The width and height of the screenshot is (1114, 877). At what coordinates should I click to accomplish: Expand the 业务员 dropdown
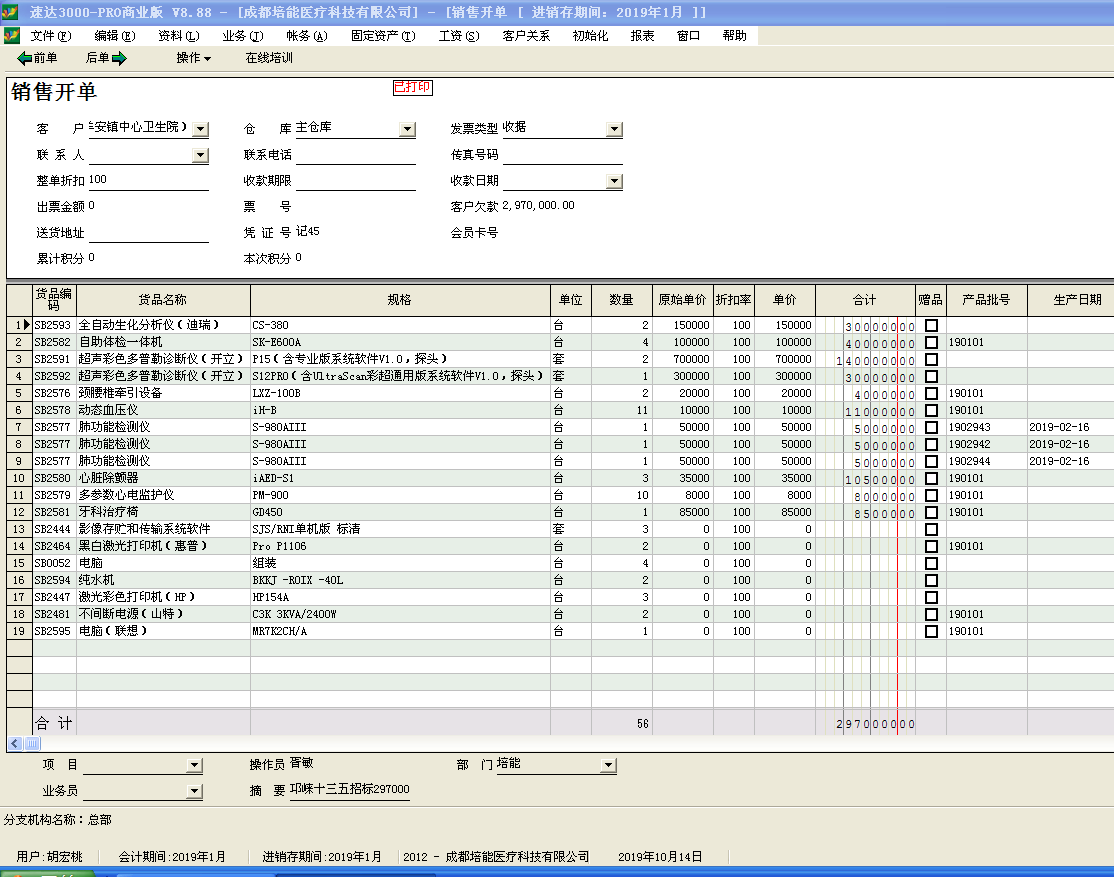point(194,791)
